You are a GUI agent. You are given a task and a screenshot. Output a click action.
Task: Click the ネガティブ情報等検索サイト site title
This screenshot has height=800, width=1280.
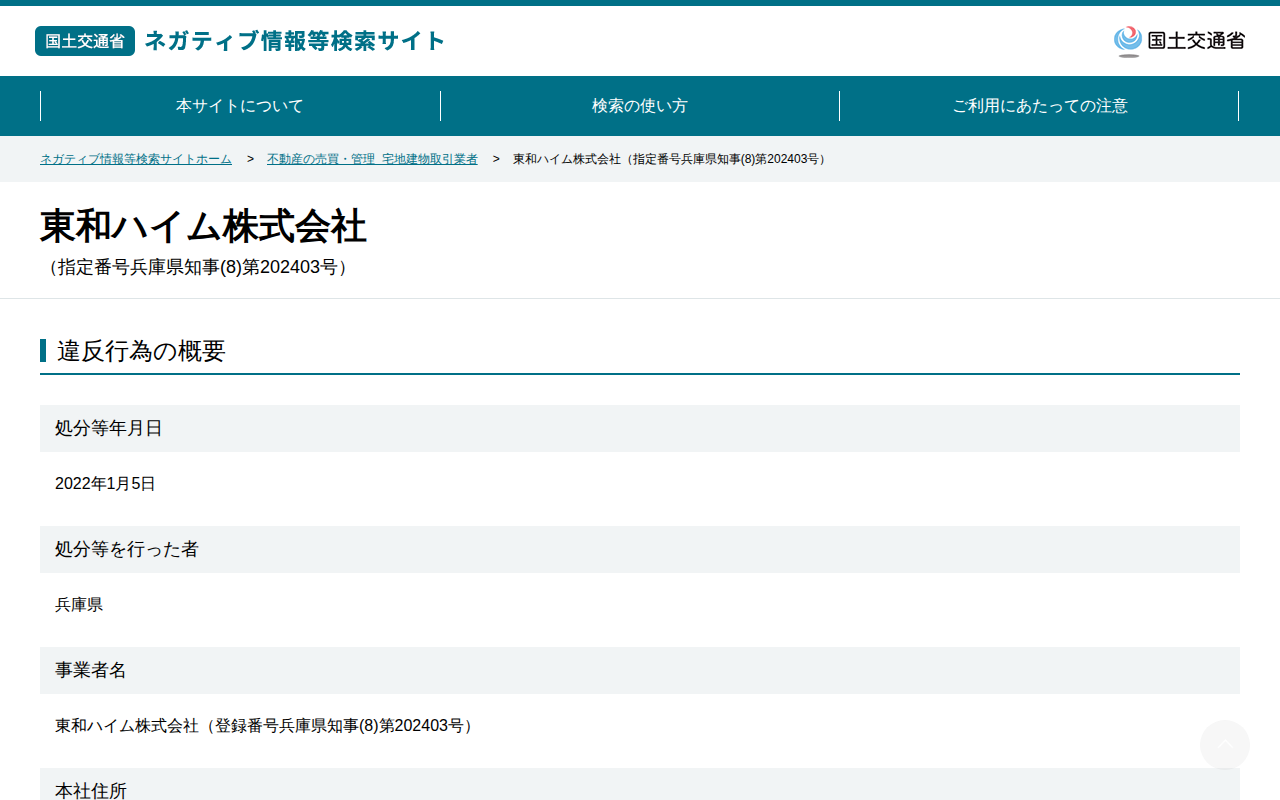click(x=295, y=41)
